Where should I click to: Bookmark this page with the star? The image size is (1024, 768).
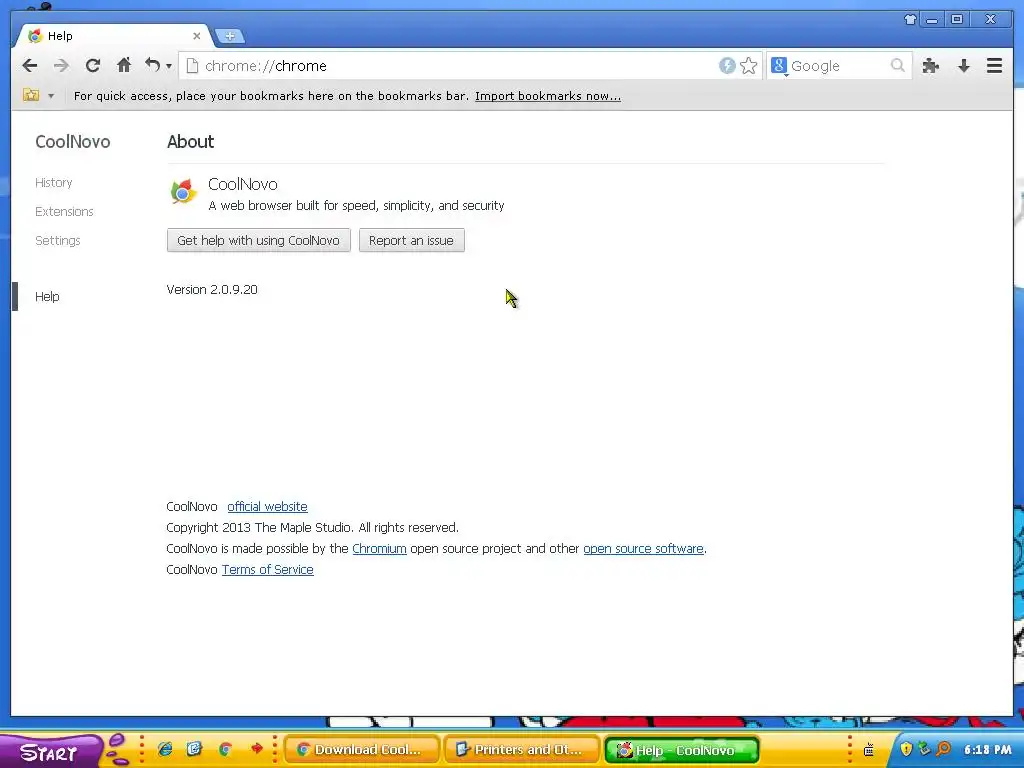748,65
